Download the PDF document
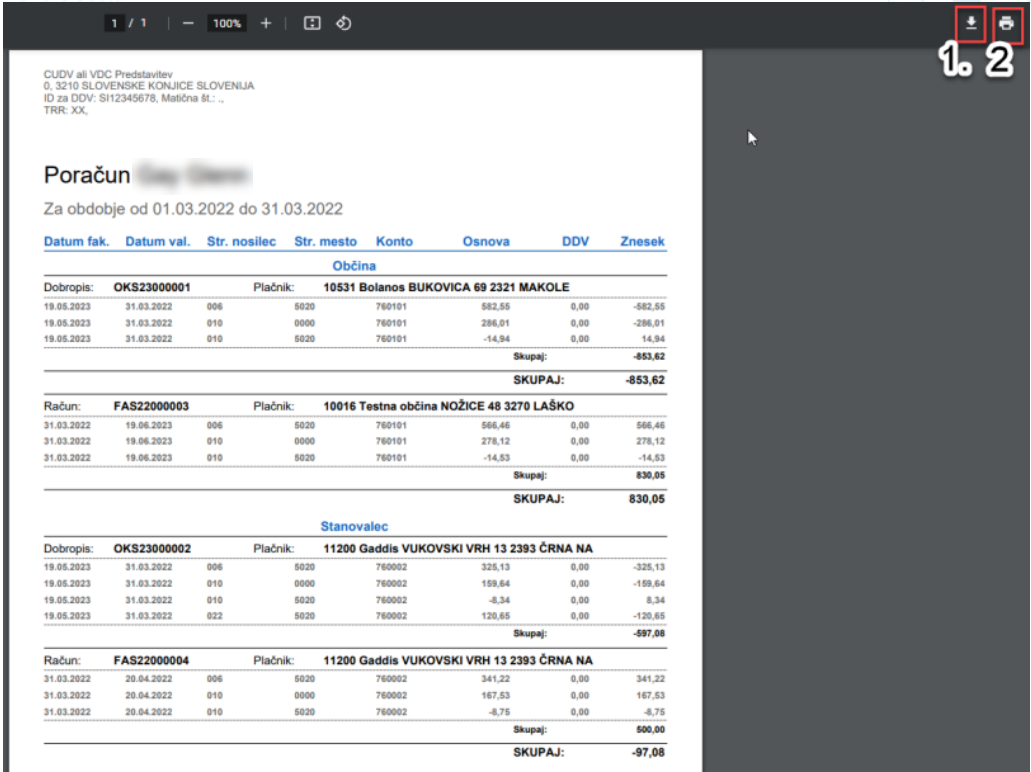 (x=971, y=24)
